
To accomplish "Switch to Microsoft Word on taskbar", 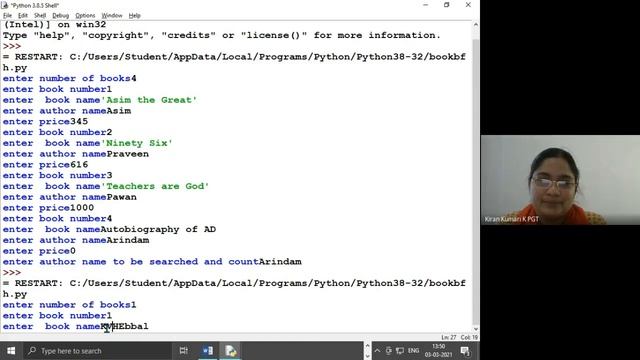I will [208, 351].
